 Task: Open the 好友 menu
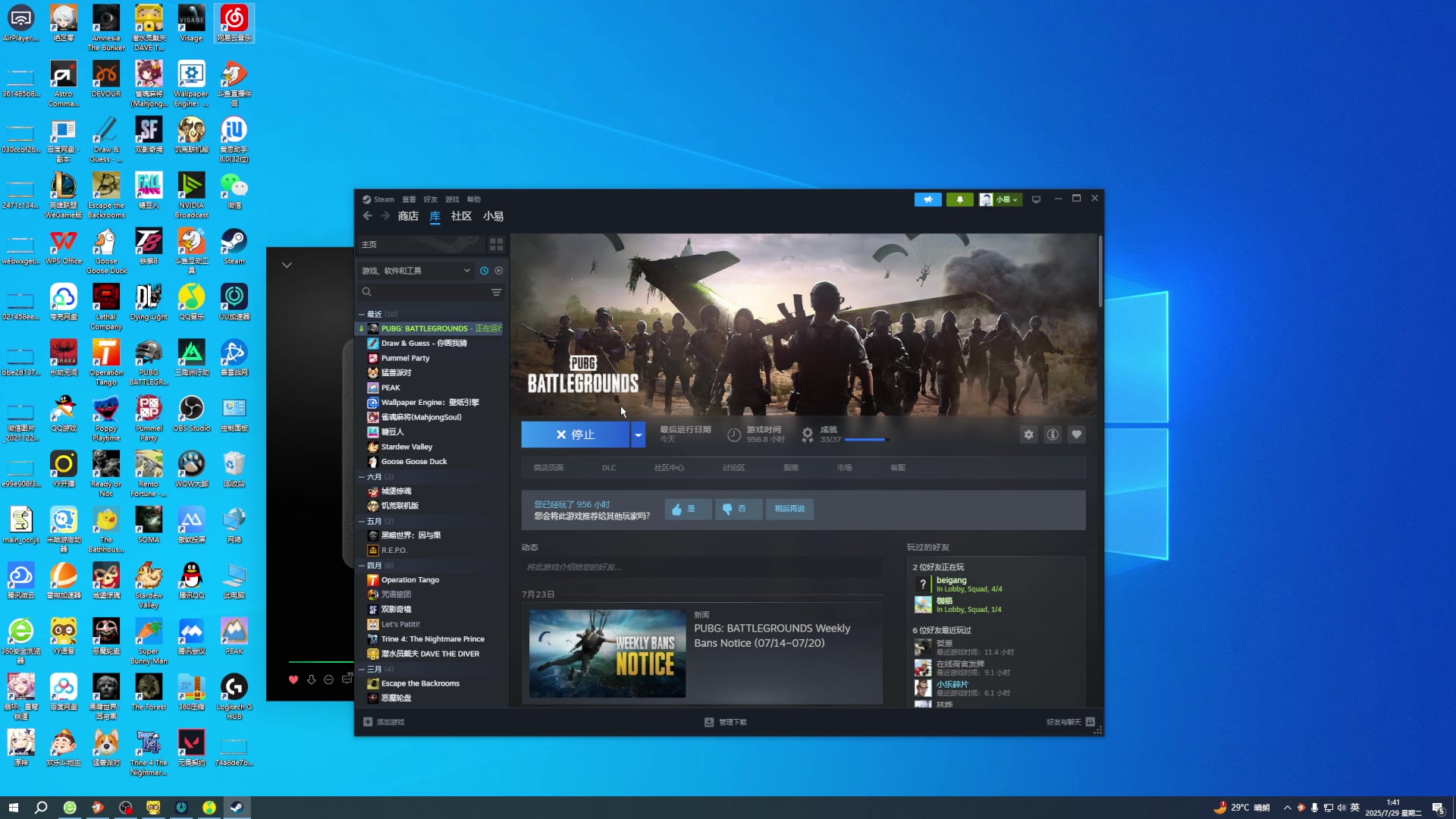[431, 199]
